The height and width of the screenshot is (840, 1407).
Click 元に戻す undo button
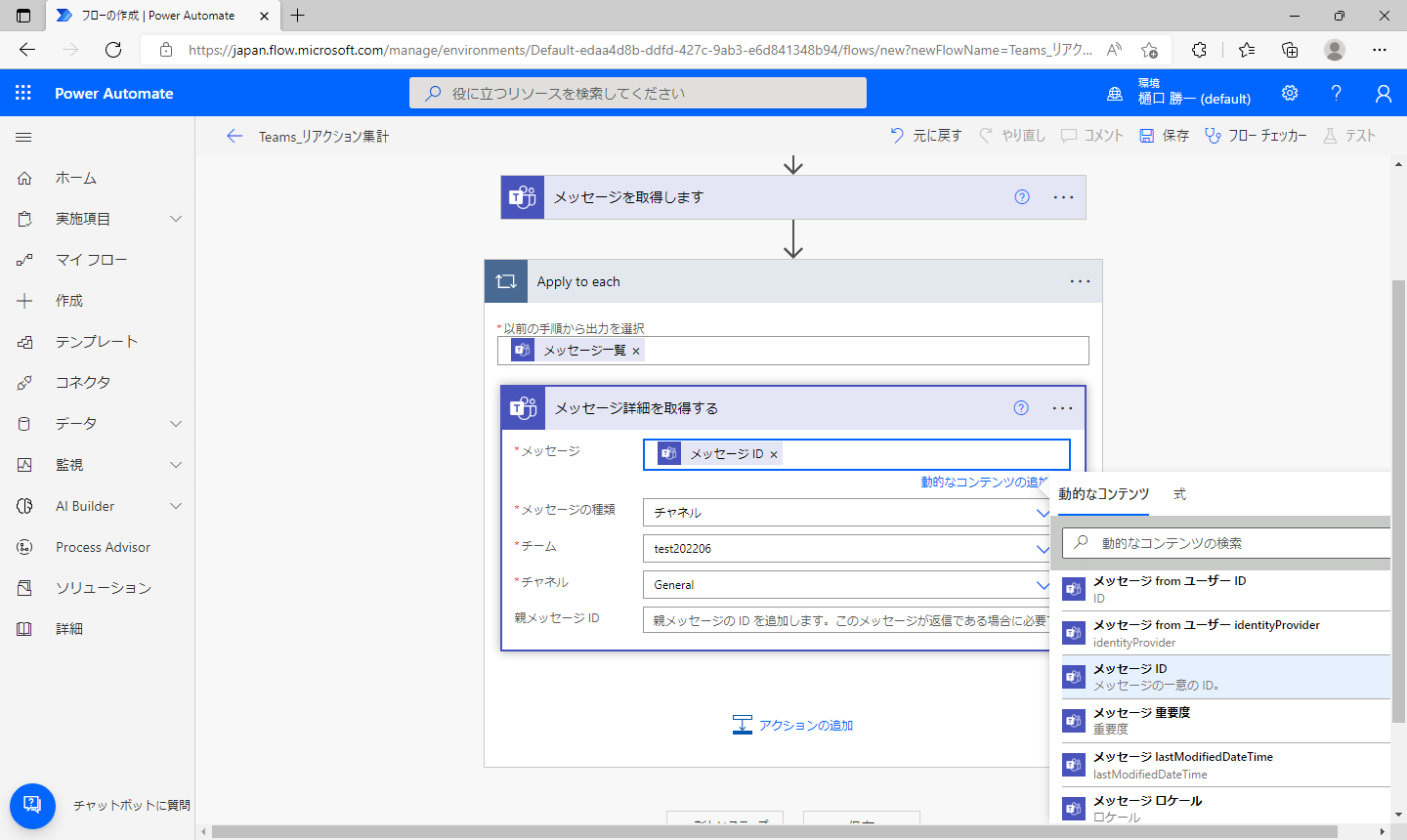(925, 136)
